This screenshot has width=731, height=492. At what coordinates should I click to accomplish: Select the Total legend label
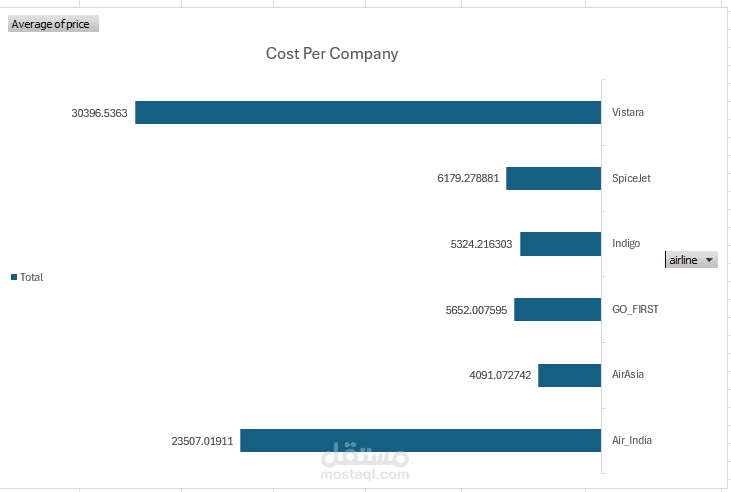pos(31,277)
